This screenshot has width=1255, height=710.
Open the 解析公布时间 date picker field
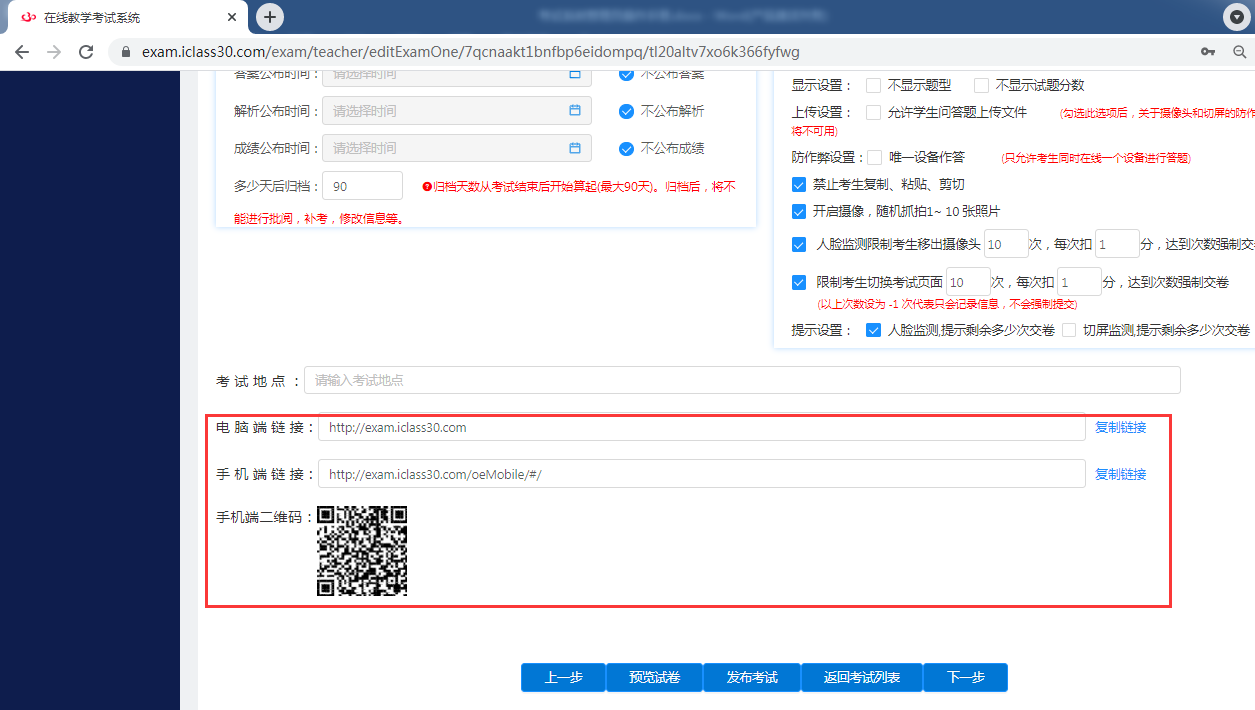(x=445, y=111)
